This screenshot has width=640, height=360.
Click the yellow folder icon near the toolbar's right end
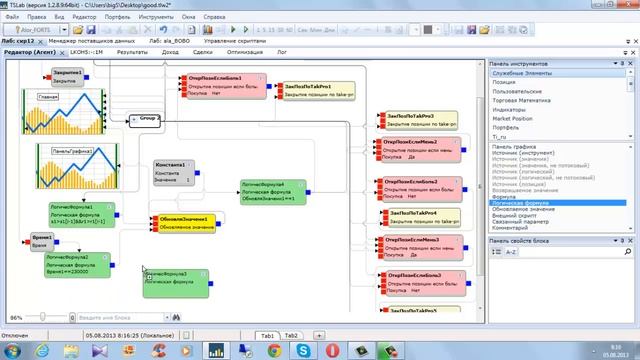click(484, 30)
